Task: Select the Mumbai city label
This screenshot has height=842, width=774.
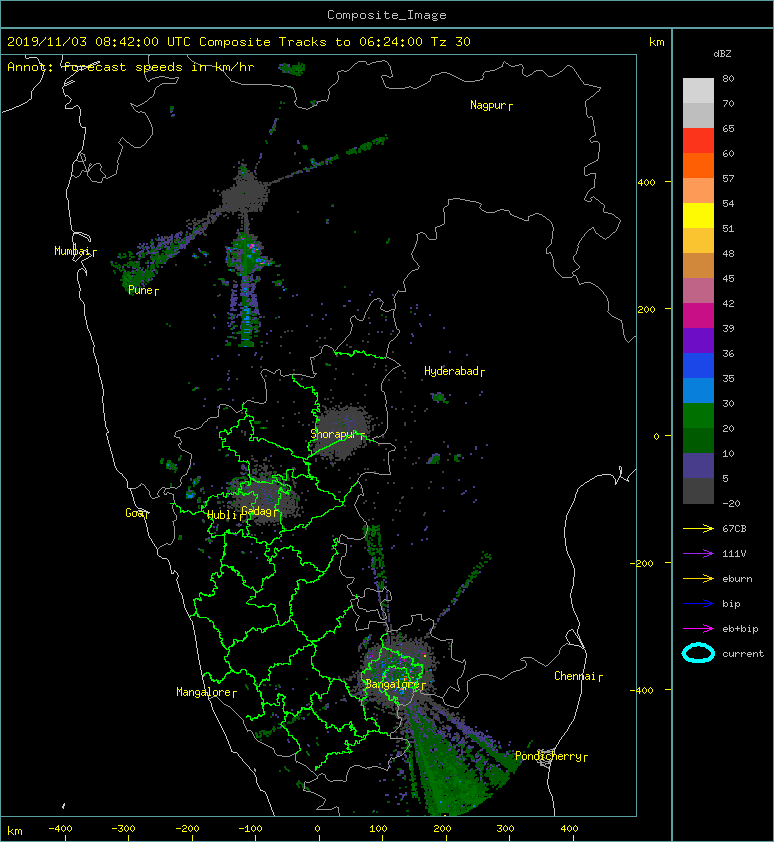Action: pyautogui.click(x=75, y=251)
